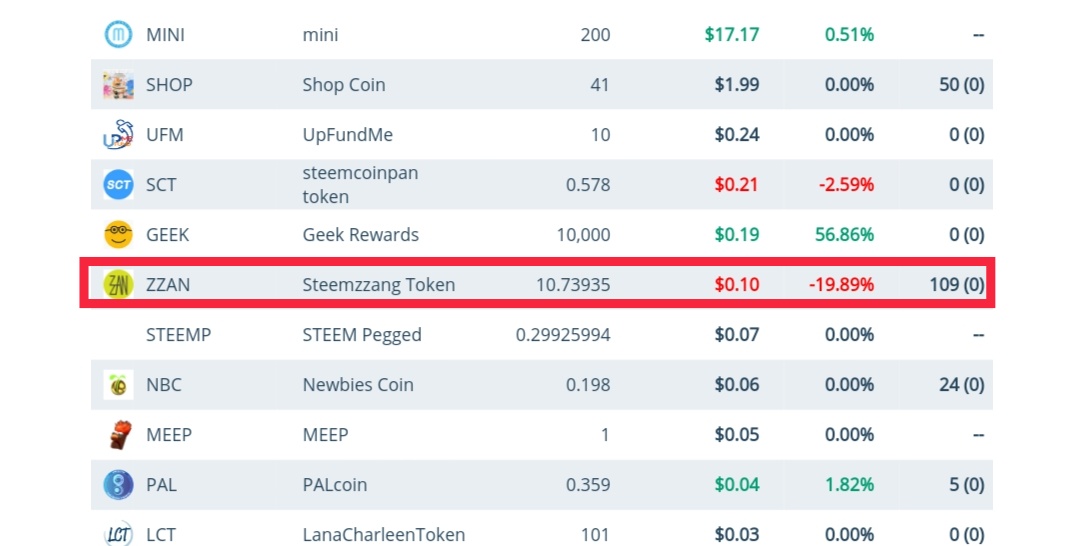
Task: Click the blue SCT token icon
Action: click(118, 185)
